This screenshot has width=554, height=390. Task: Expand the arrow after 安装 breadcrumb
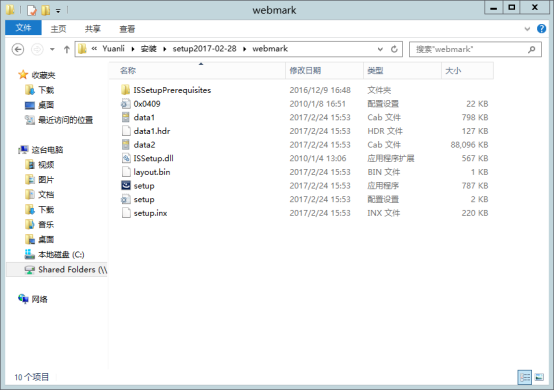click(x=165, y=49)
